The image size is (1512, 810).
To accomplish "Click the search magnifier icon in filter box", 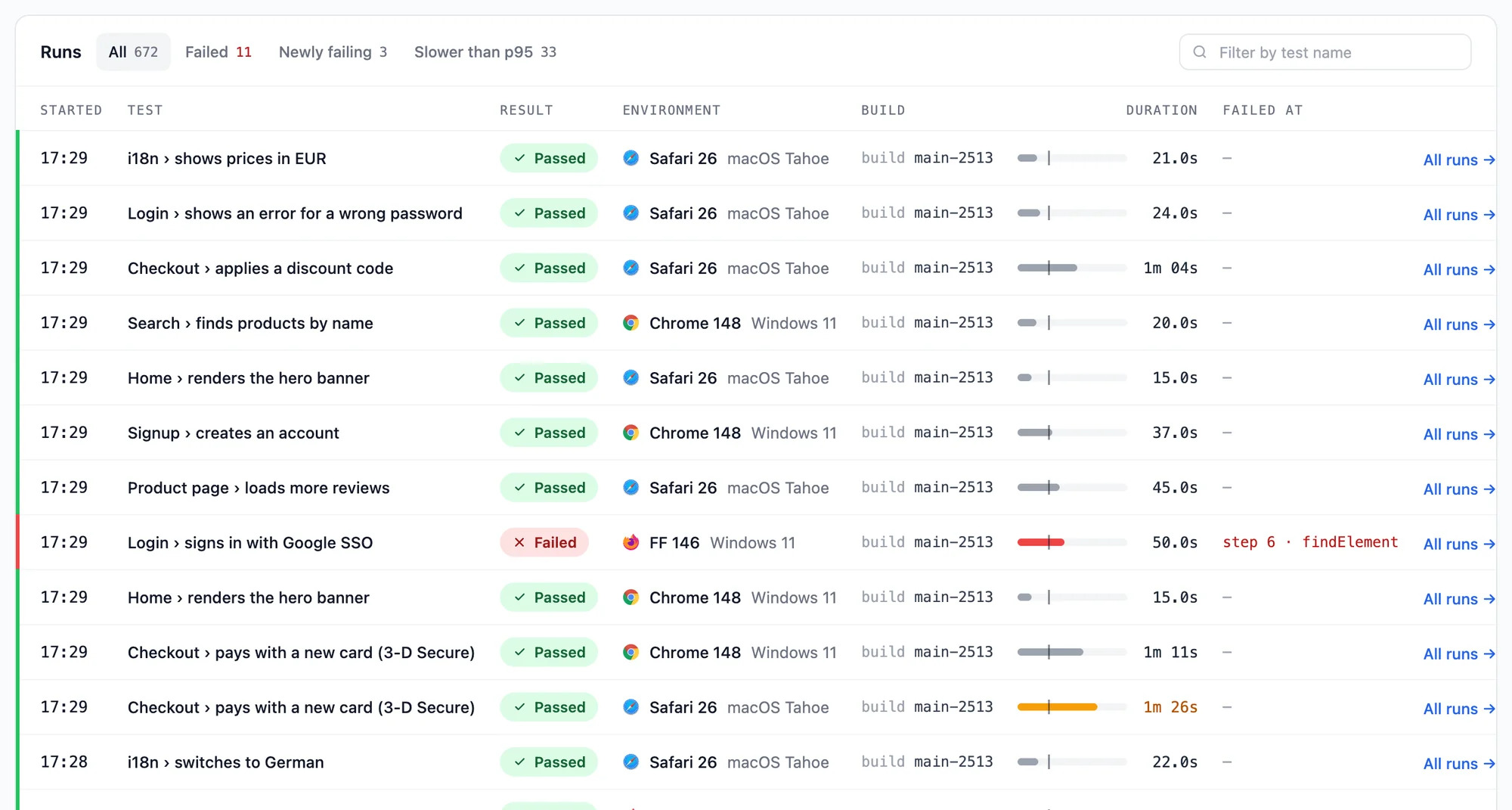I will tap(1200, 52).
